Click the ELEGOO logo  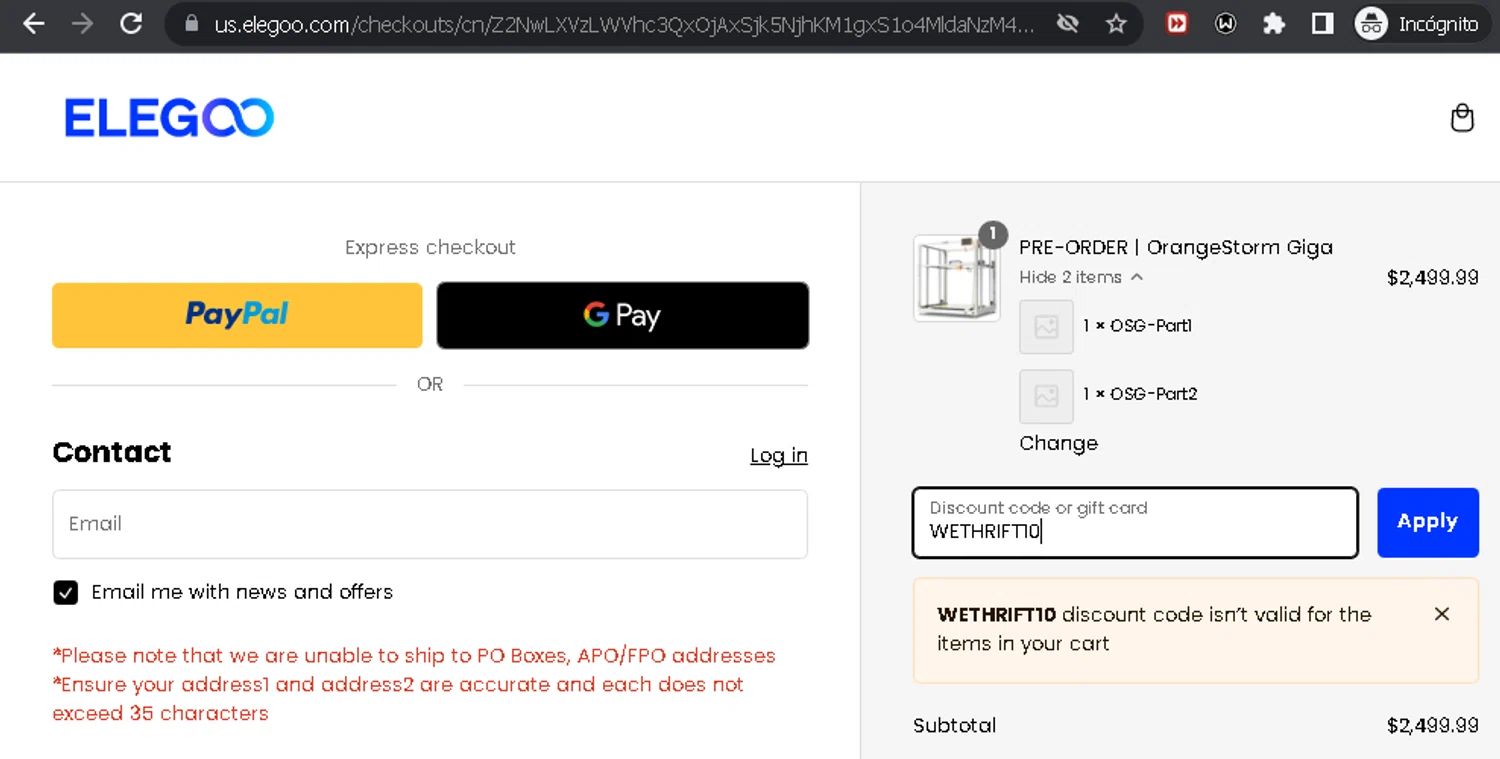[169, 118]
